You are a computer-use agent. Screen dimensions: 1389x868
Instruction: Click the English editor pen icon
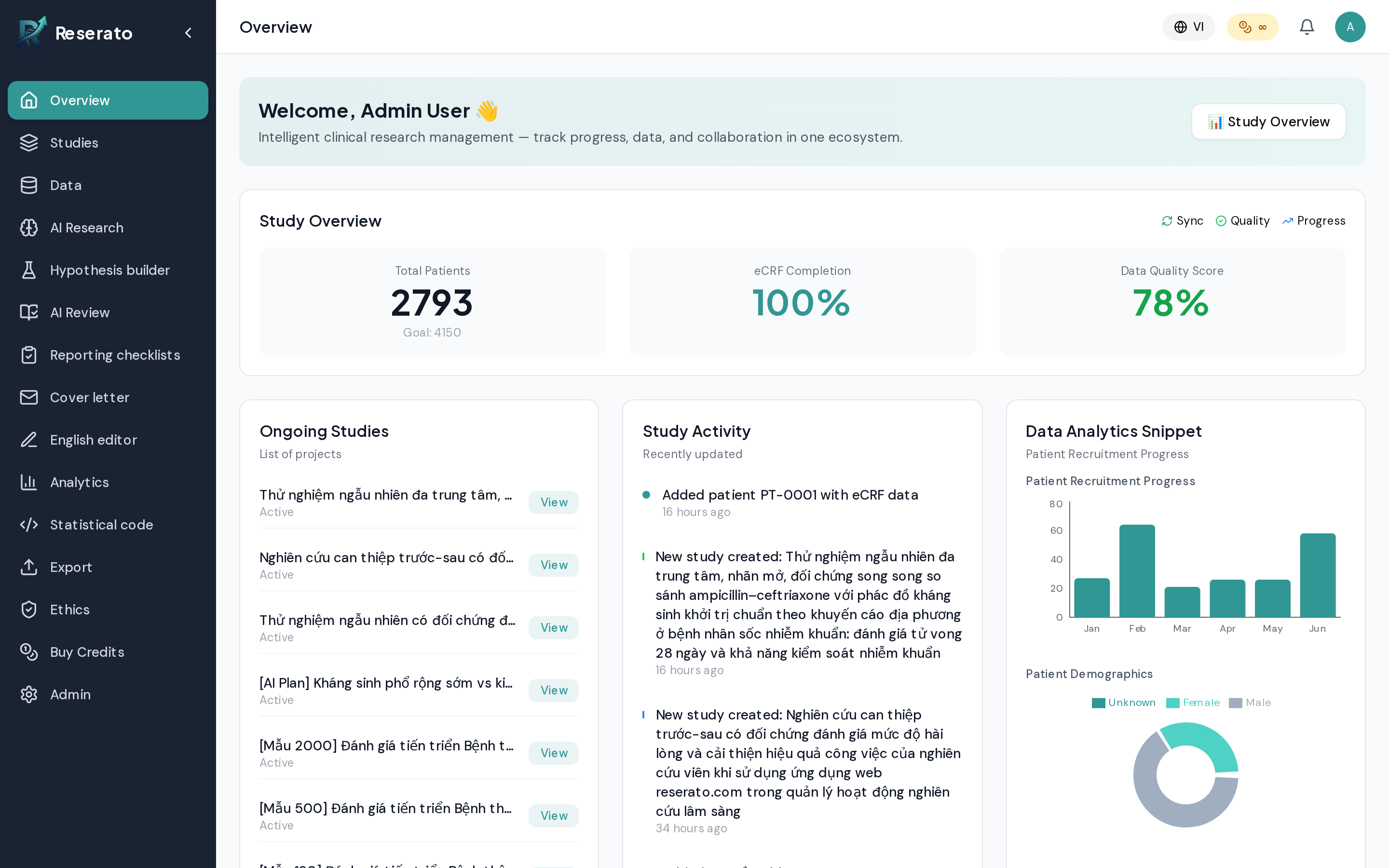pos(29,440)
